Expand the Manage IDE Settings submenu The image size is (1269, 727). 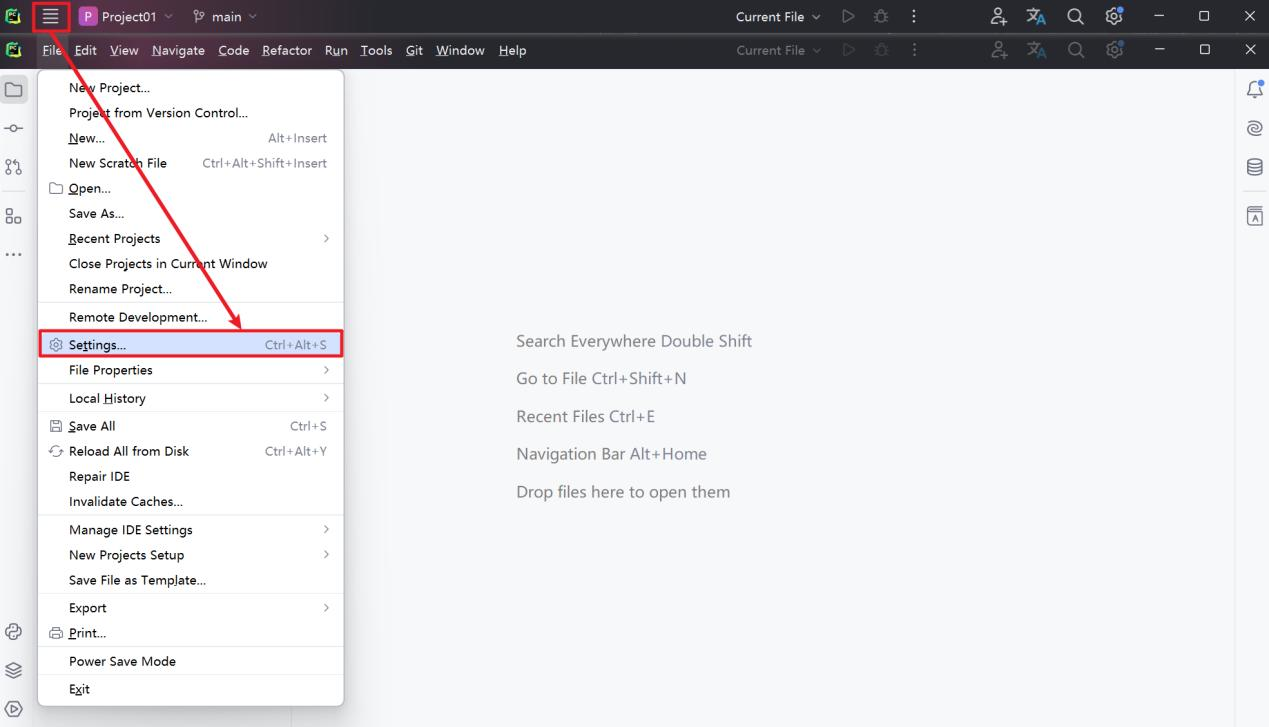(x=190, y=530)
